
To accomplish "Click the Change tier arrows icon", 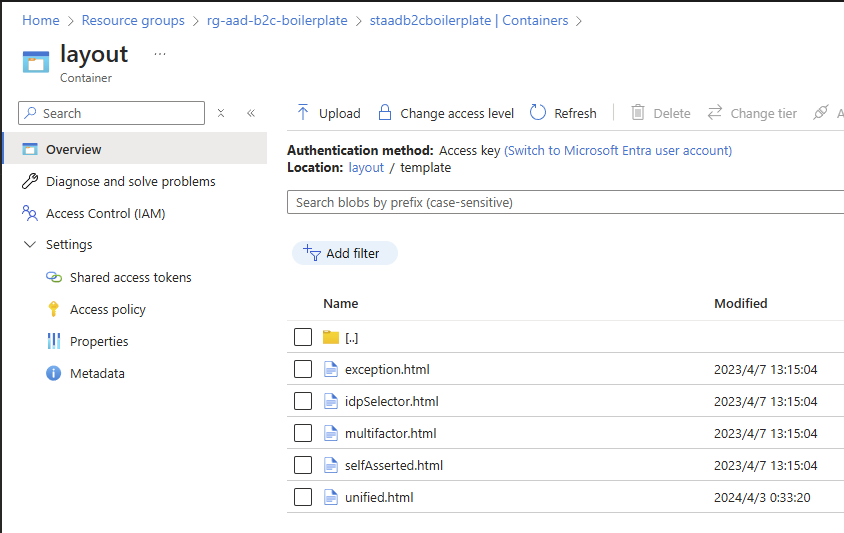I will [x=714, y=113].
